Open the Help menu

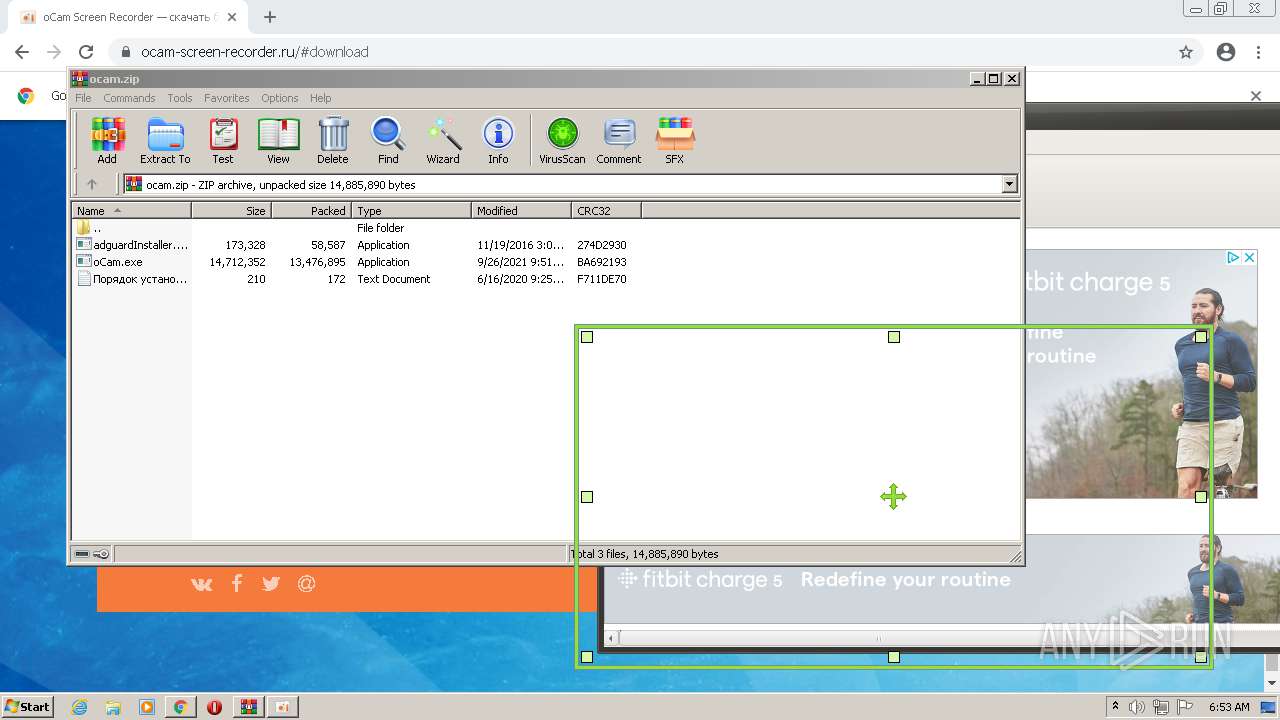pos(320,98)
